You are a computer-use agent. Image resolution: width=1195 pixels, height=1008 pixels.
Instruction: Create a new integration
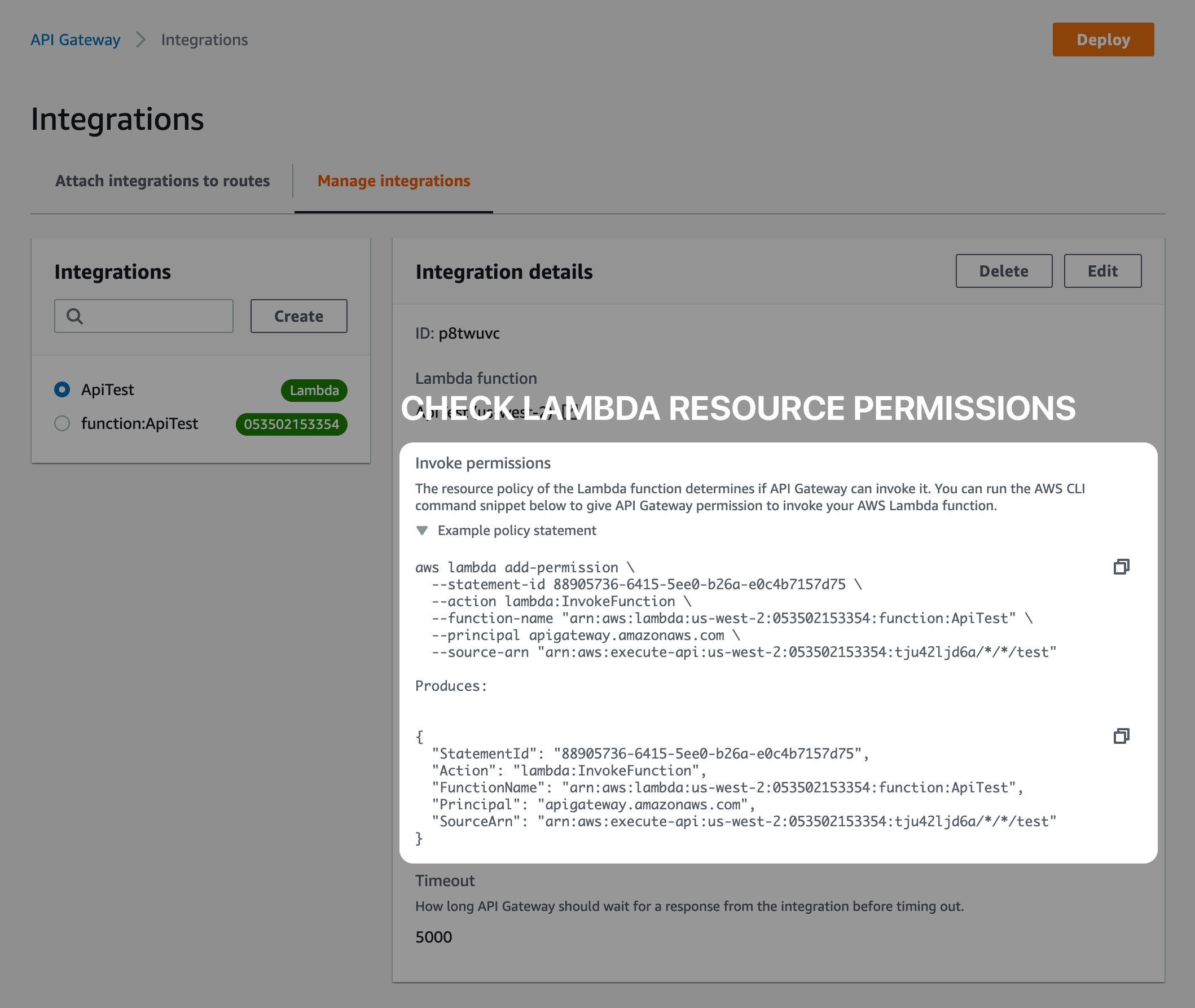[x=298, y=315]
